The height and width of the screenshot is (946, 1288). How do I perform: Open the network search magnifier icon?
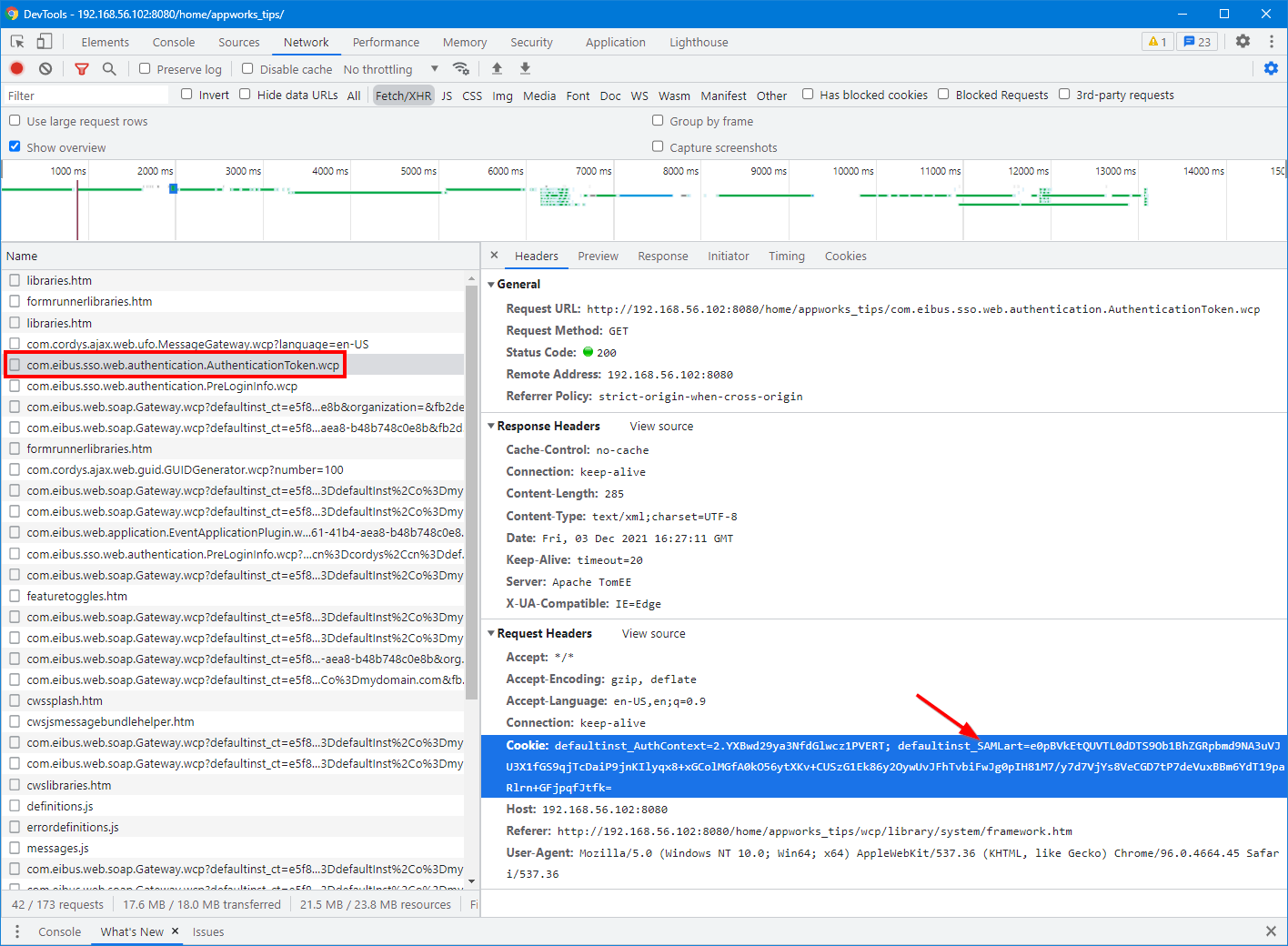pyautogui.click(x=109, y=69)
